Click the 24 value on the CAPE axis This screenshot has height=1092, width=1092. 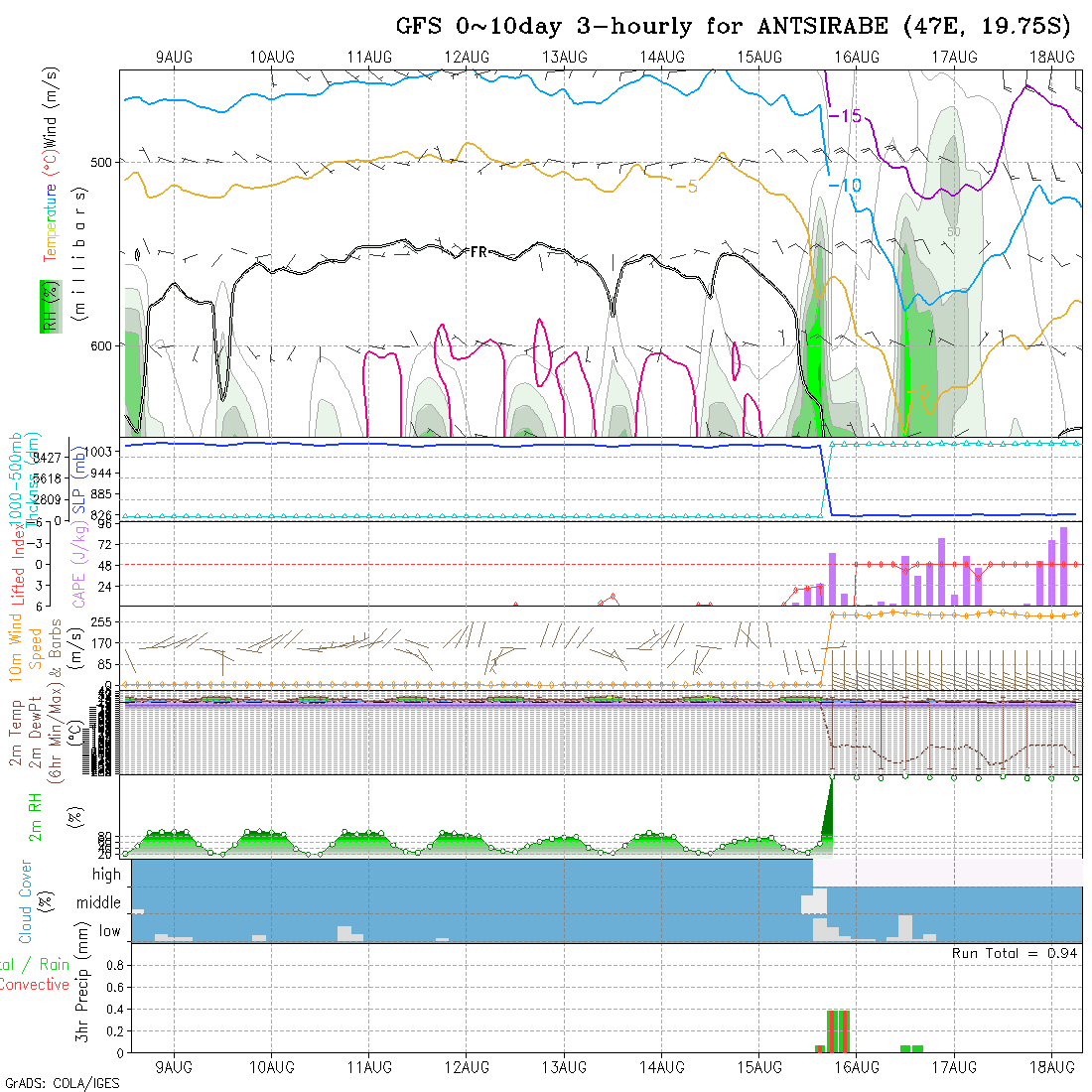(104, 587)
